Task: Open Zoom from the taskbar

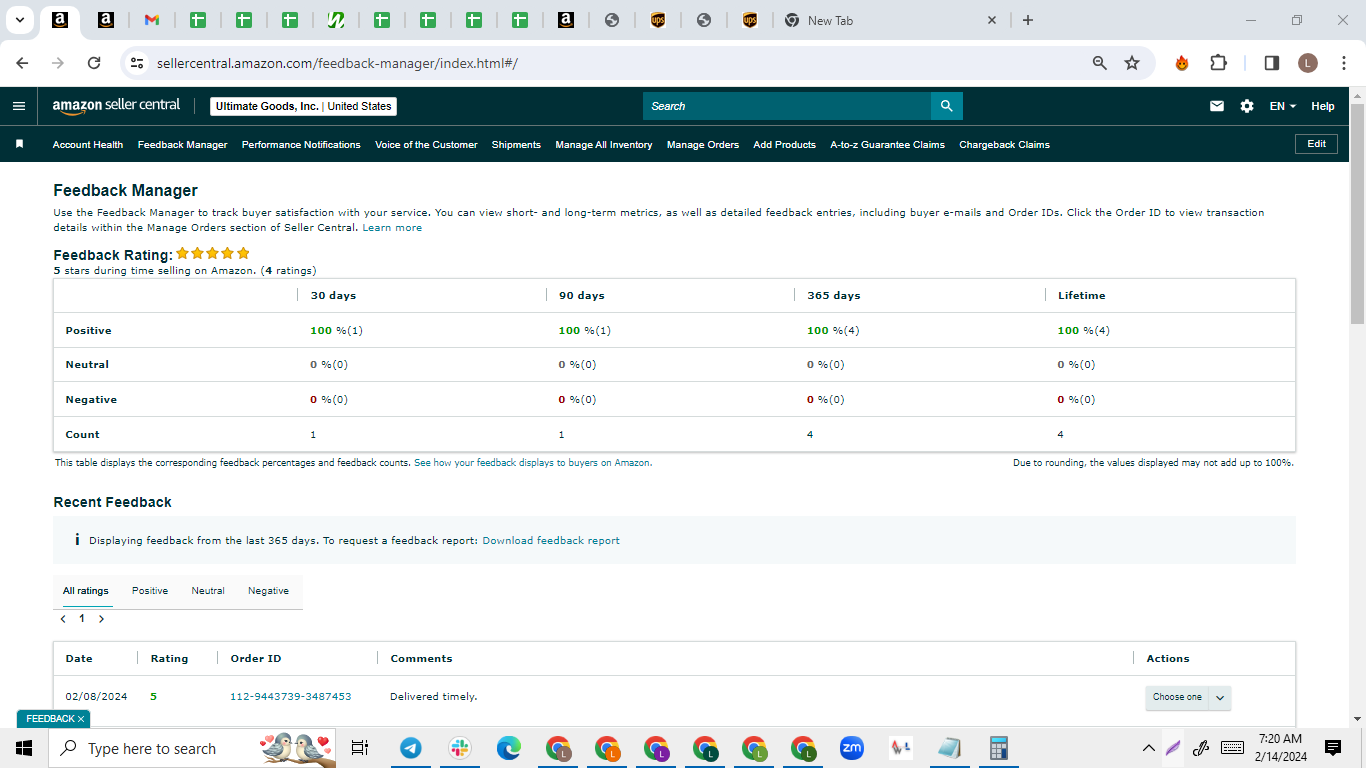Action: coord(852,748)
